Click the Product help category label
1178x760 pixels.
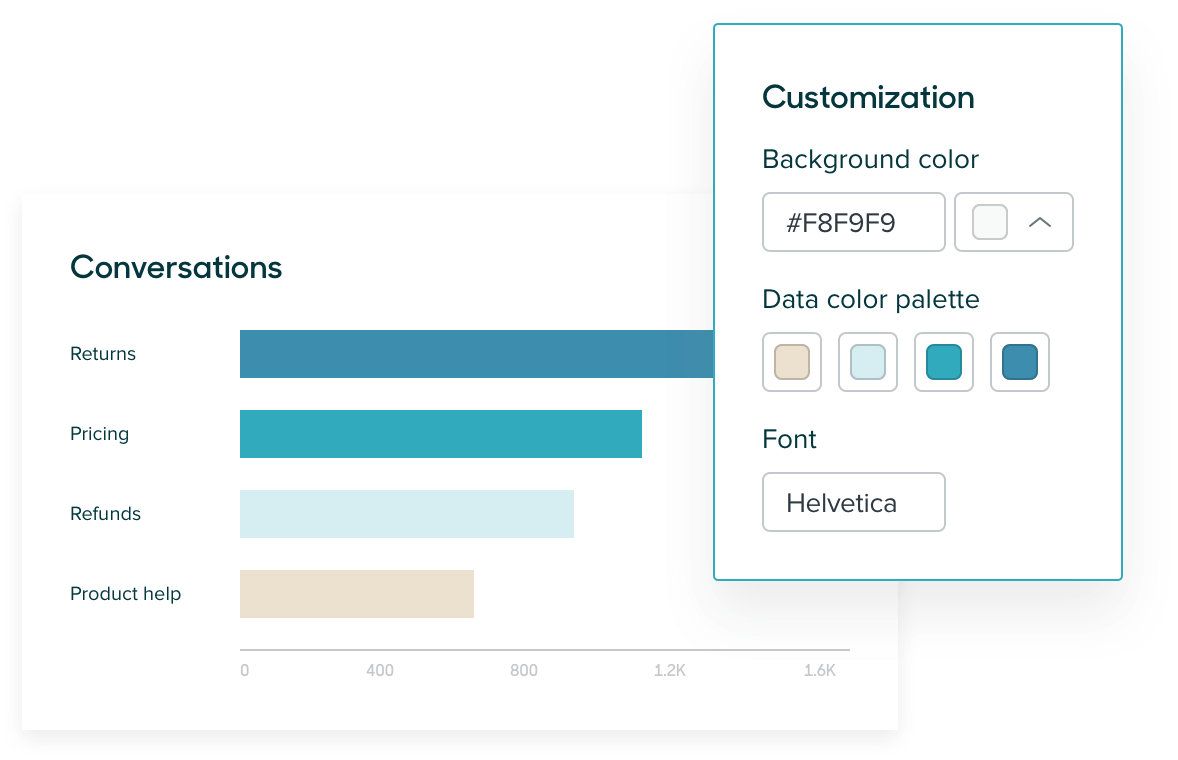pyautogui.click(x=125, y=594)
